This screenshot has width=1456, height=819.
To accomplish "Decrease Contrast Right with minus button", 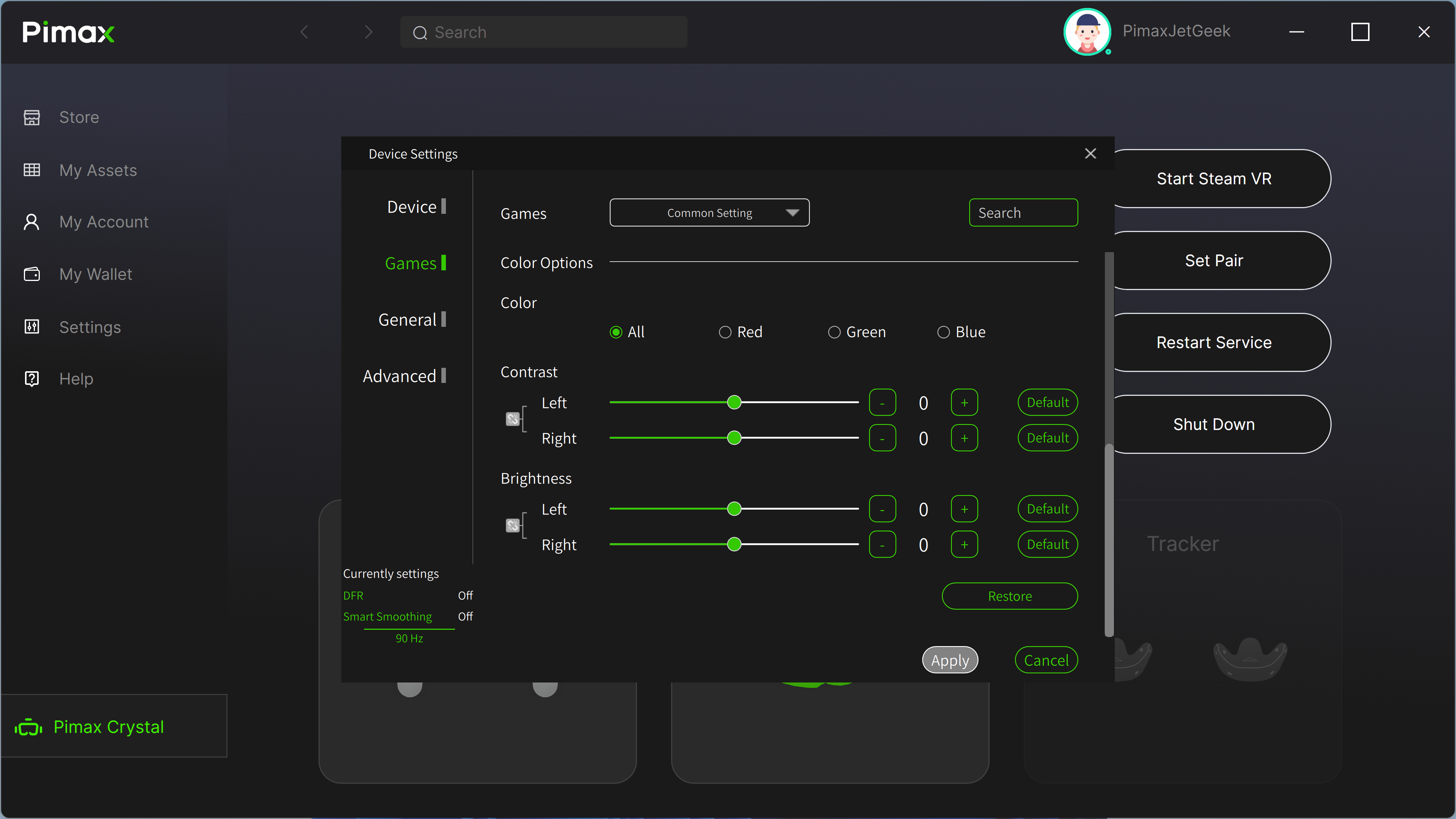I will coord(882,438).
